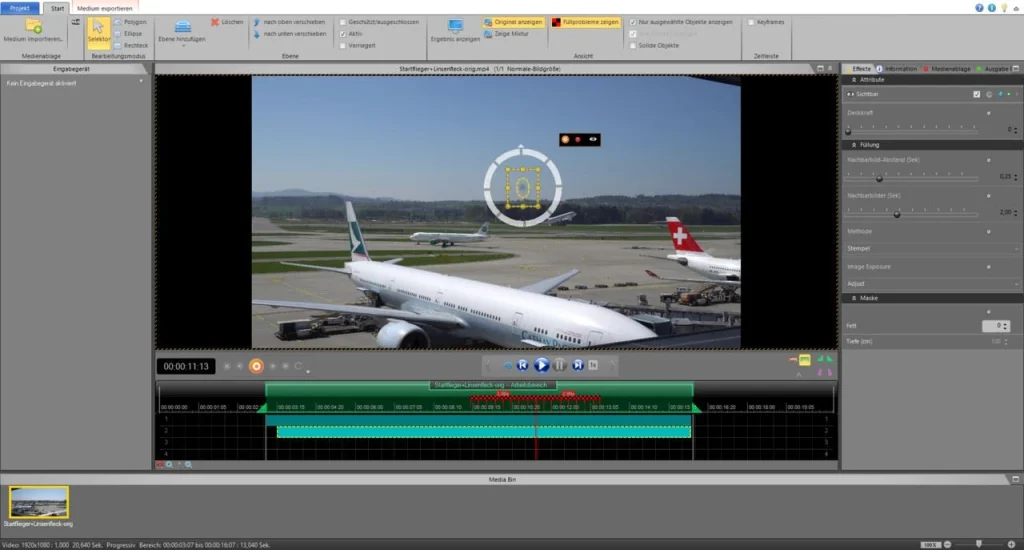This screenshot has height=550, width=1024.
Task: Toggle the Aktiv checkbox
Action: 343,33
